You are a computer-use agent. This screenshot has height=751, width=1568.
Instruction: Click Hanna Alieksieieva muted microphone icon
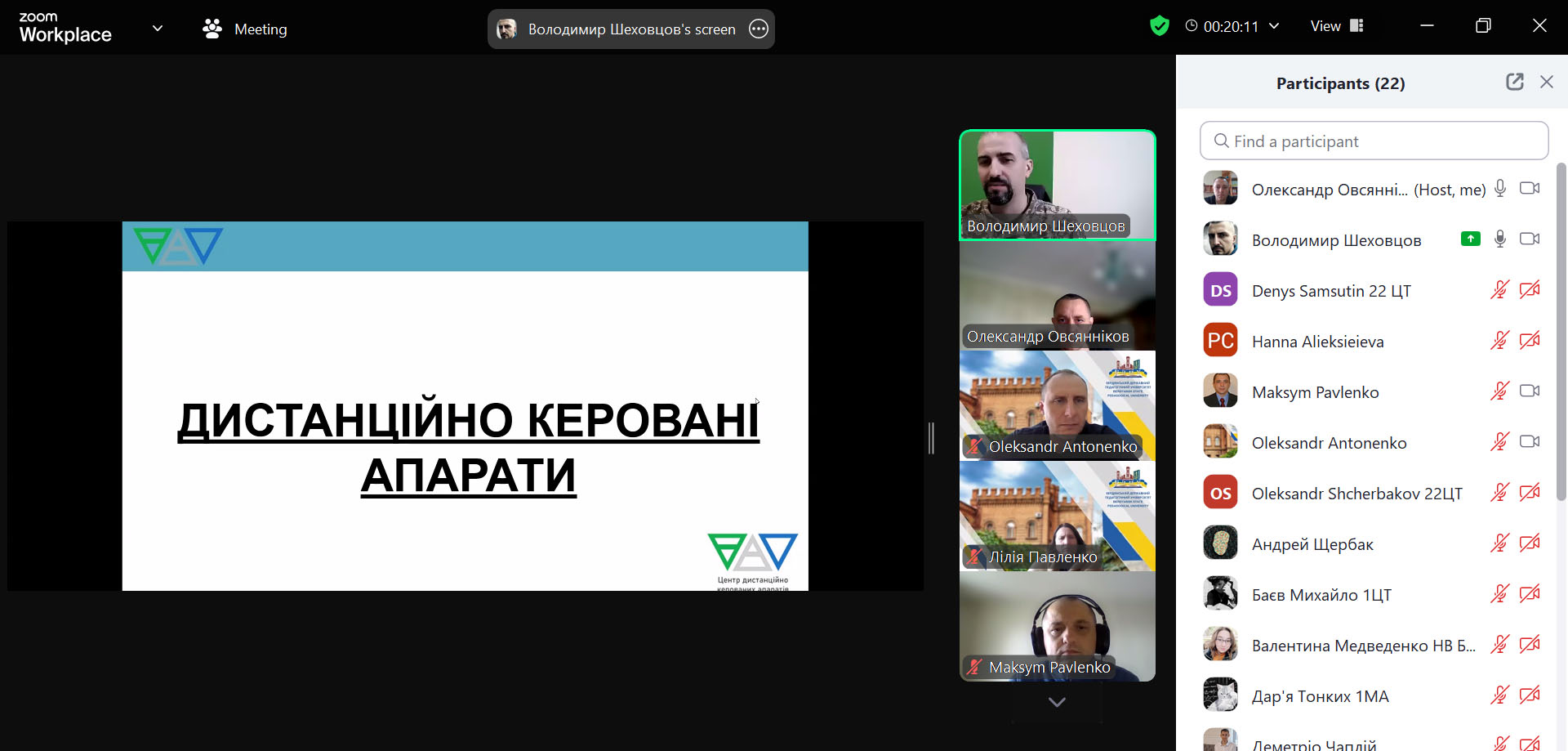coord(1499,341)
